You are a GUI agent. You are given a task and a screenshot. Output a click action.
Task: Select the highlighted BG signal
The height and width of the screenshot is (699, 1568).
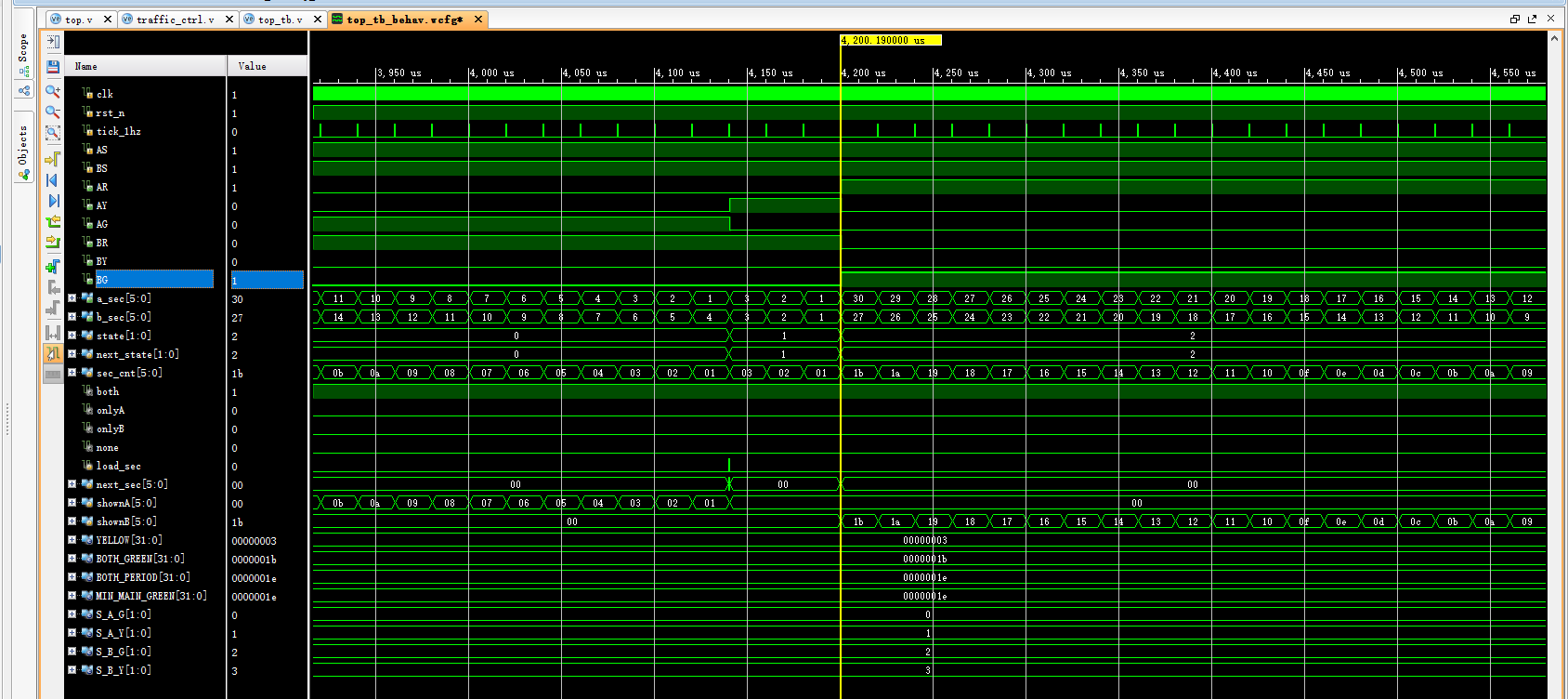click(x=154, y=280)
